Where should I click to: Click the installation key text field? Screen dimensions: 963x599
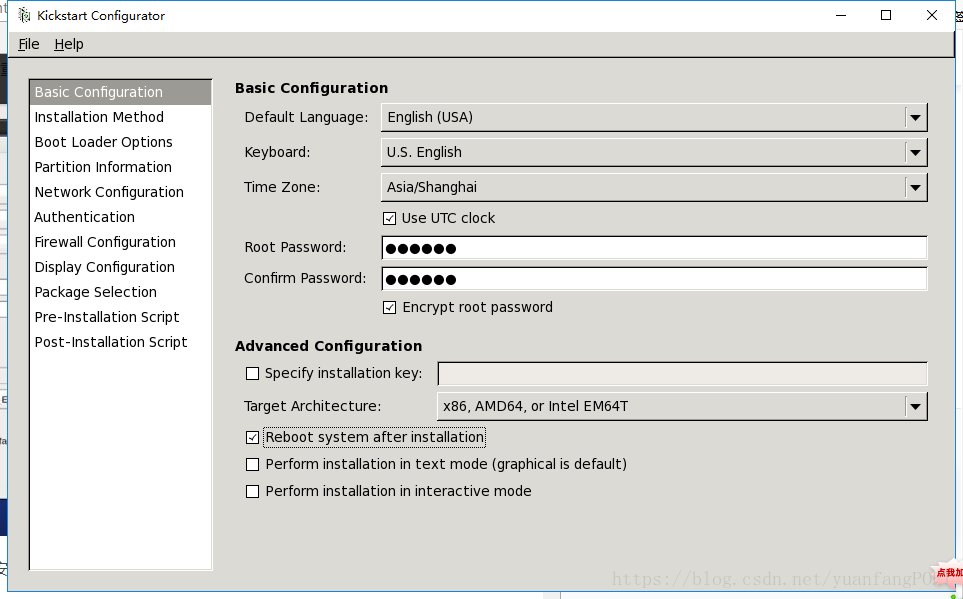click(x=682, y=374)
